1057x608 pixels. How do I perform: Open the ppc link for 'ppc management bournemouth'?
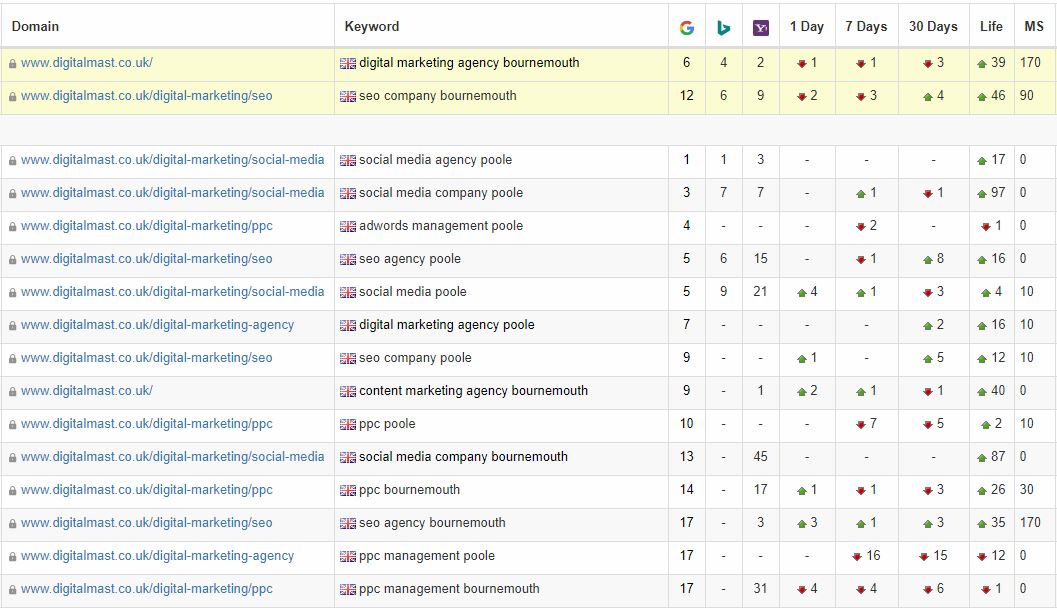(147, 589)
